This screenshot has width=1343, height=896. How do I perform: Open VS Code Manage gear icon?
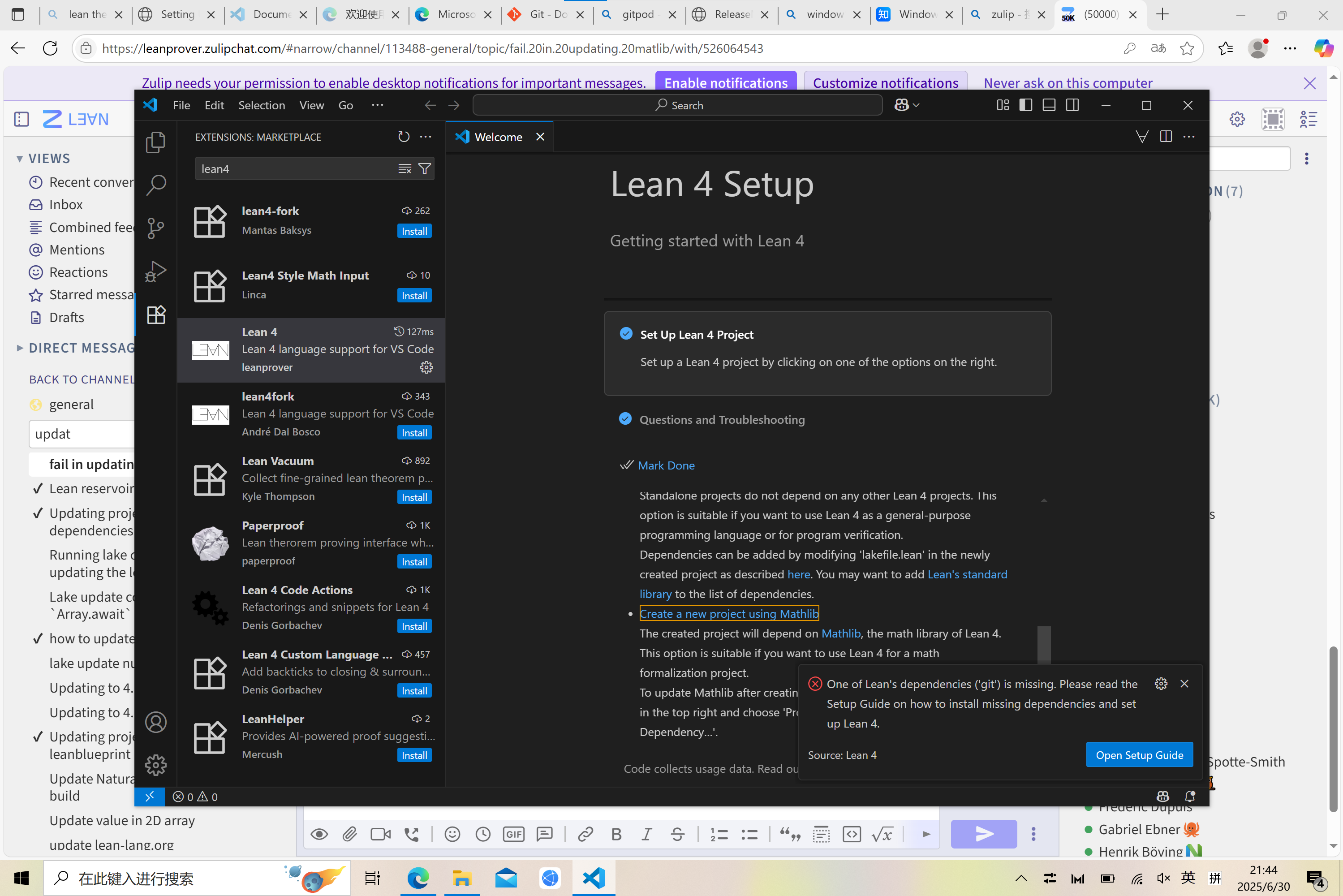(x=155, y=765)
